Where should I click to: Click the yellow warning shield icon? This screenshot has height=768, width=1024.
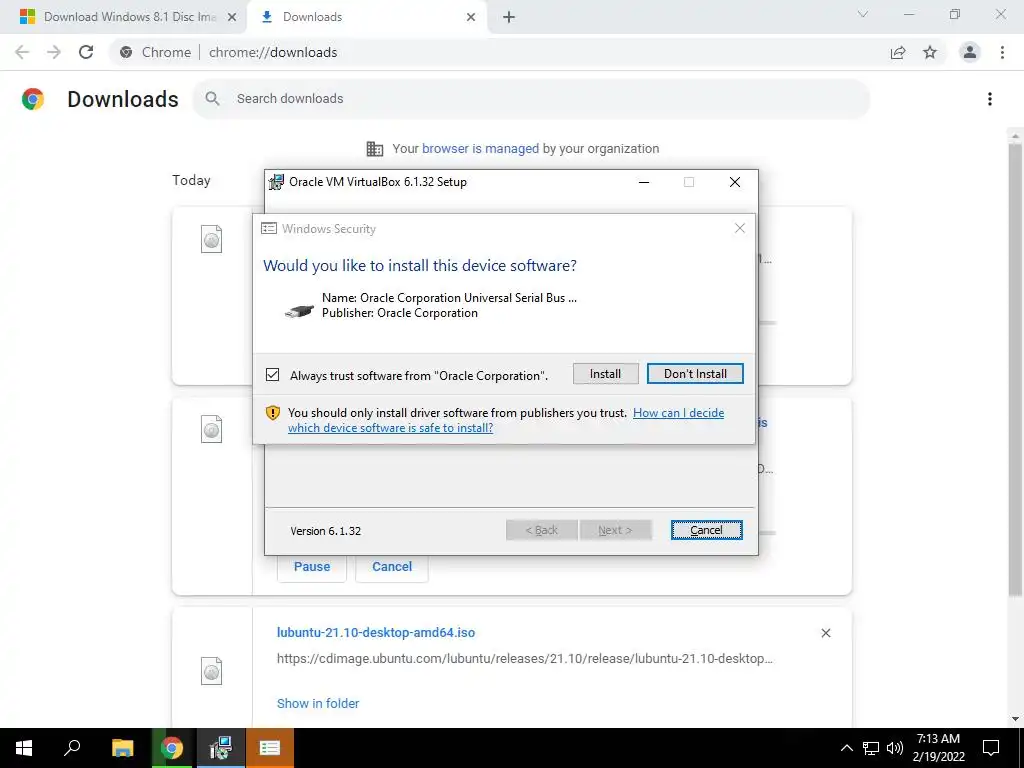(x=272, y=413)
